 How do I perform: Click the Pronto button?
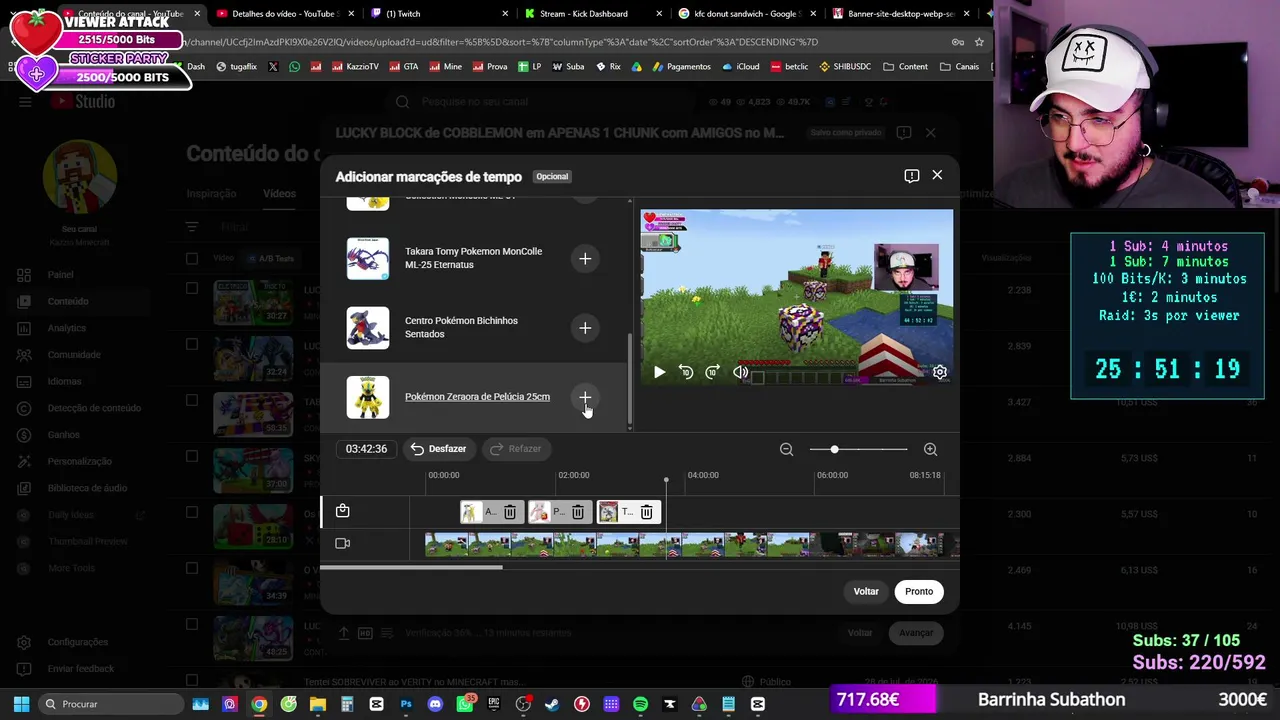click(919, 592)
